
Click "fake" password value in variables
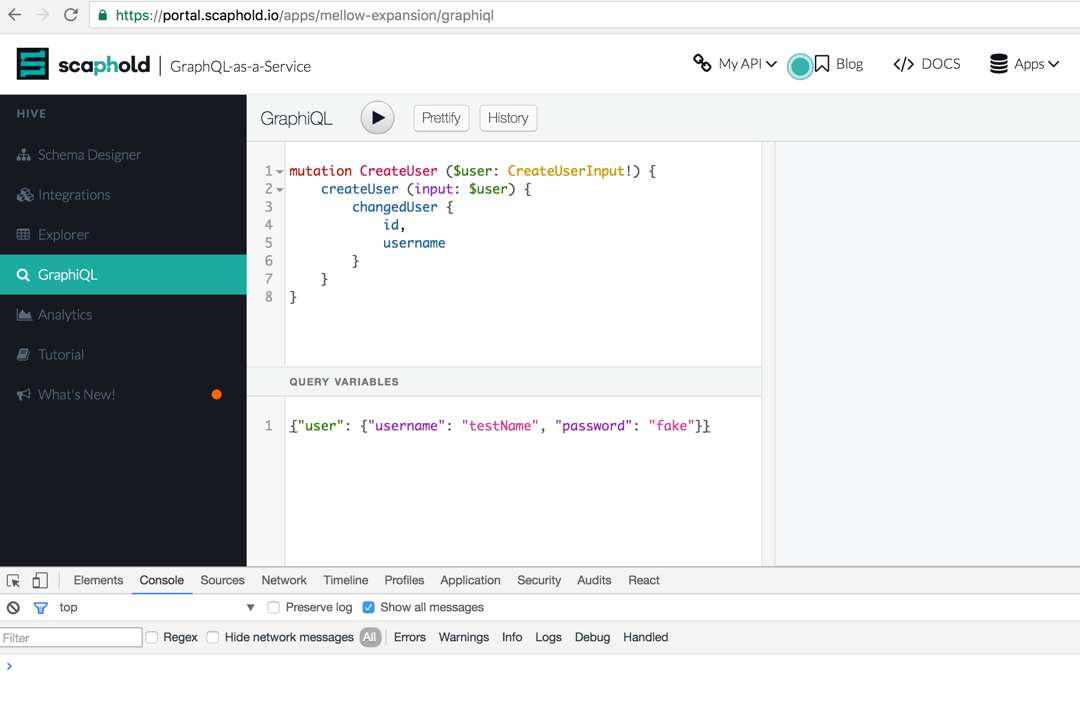[672, 426]
